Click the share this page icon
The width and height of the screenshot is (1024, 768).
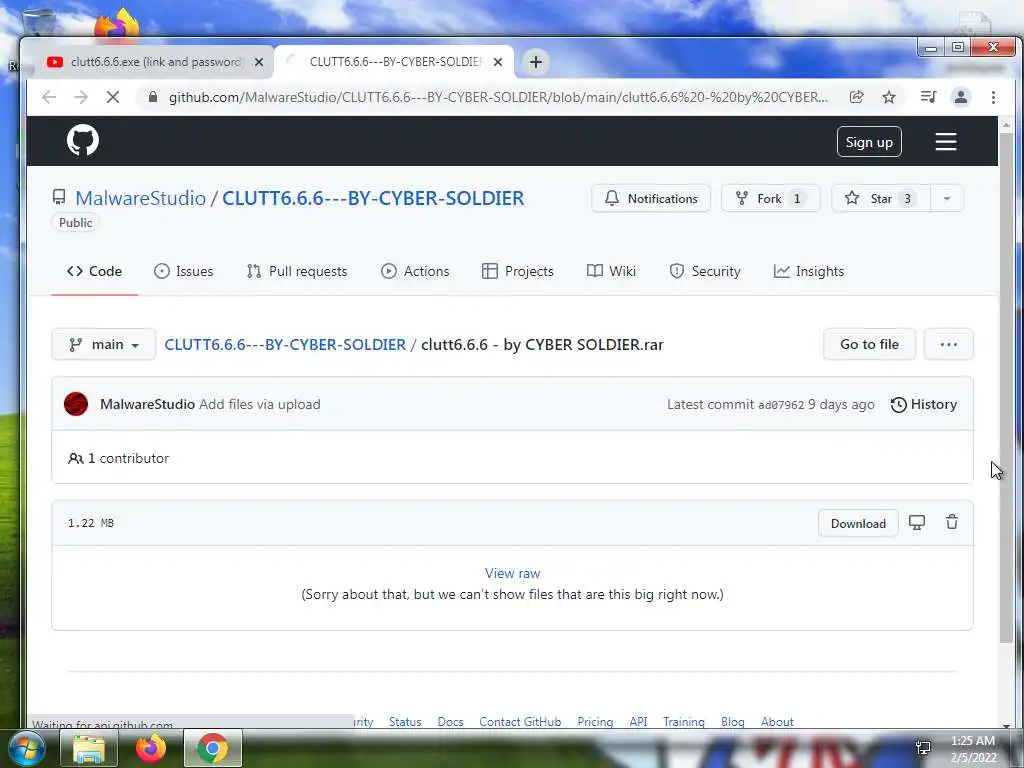[857, 97]
